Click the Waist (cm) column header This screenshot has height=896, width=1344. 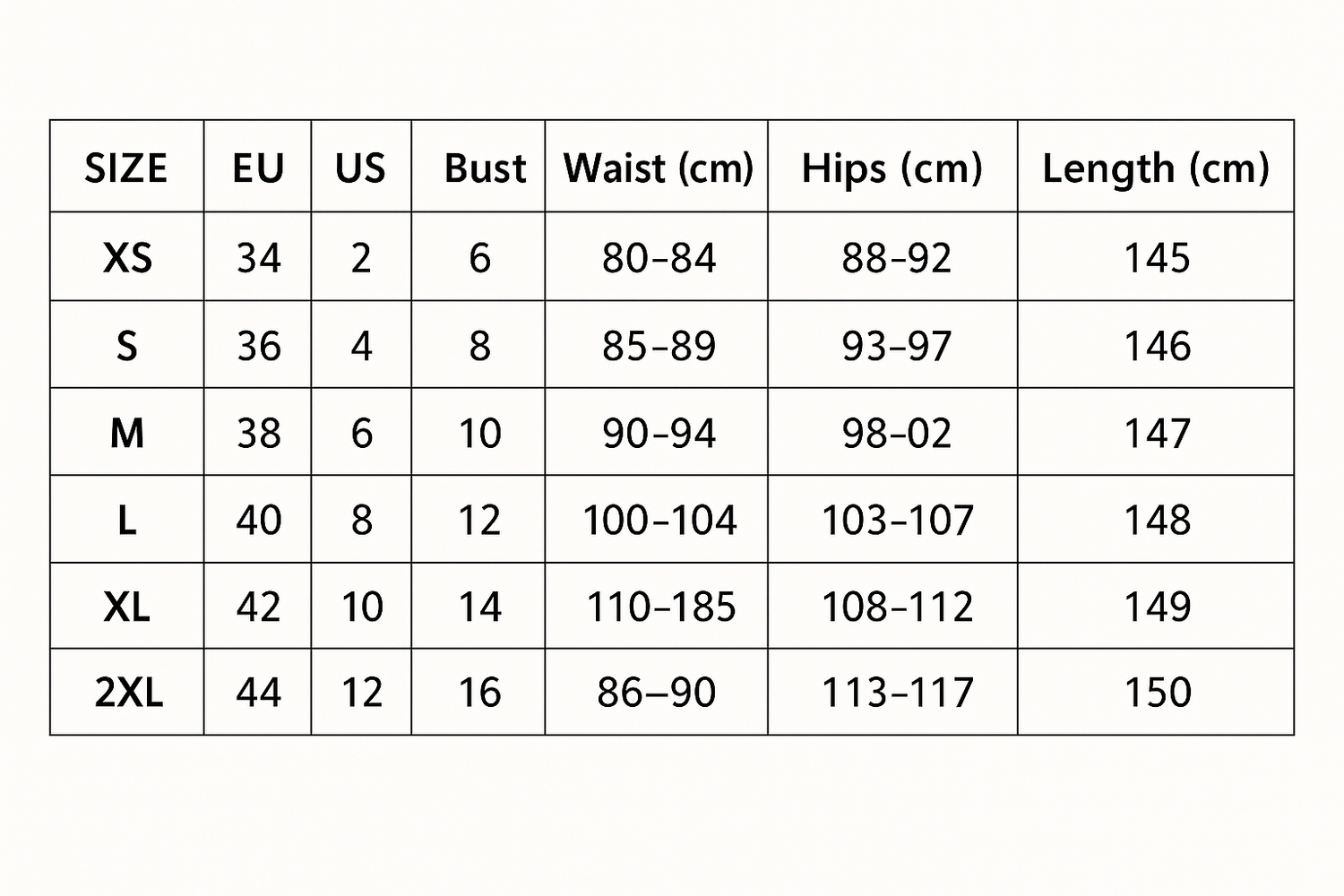point(658,168)
